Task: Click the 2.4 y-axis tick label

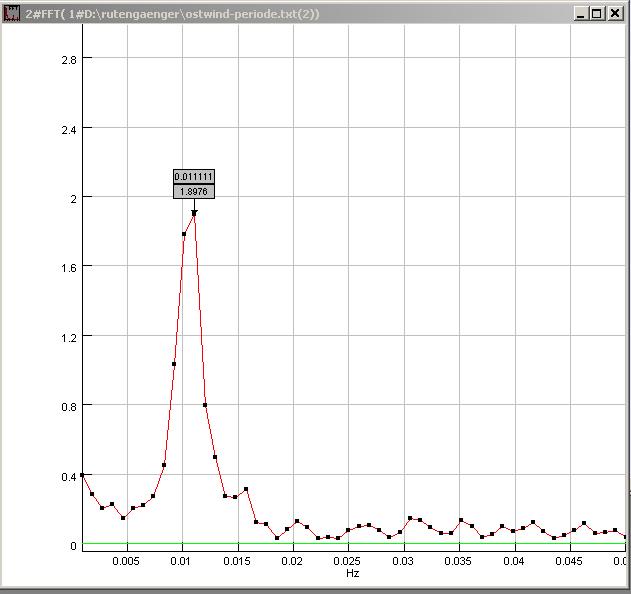Action: point(69,130)
